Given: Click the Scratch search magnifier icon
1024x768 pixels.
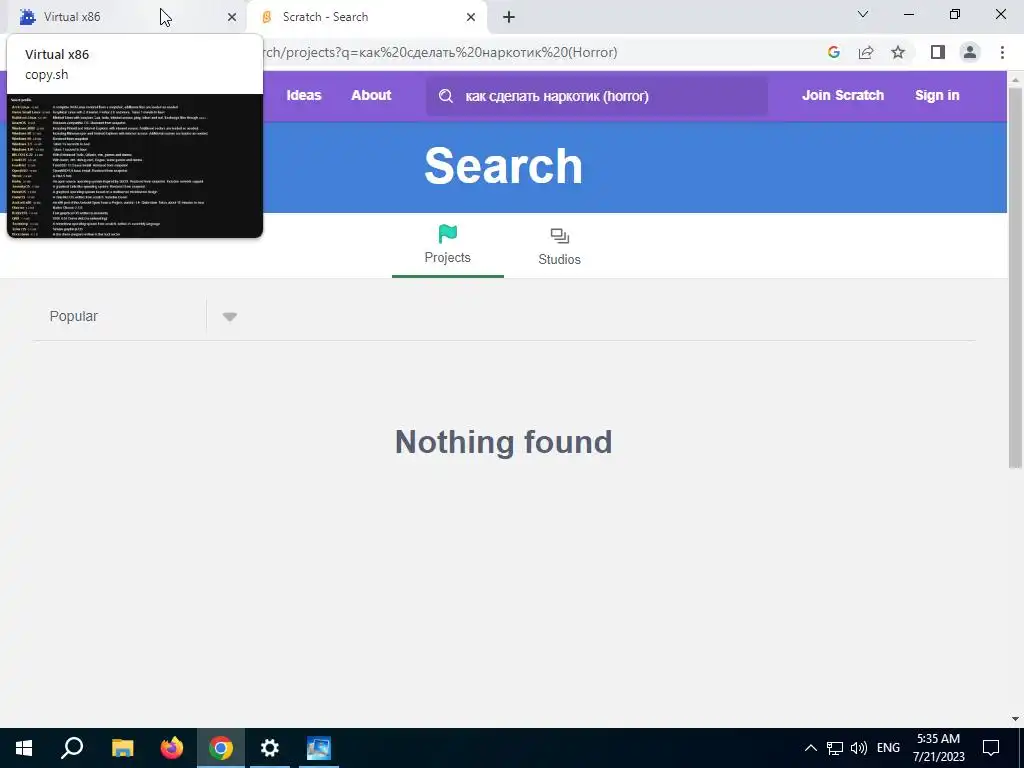Looking at the screenshot, I should click(x=446, y=96).
